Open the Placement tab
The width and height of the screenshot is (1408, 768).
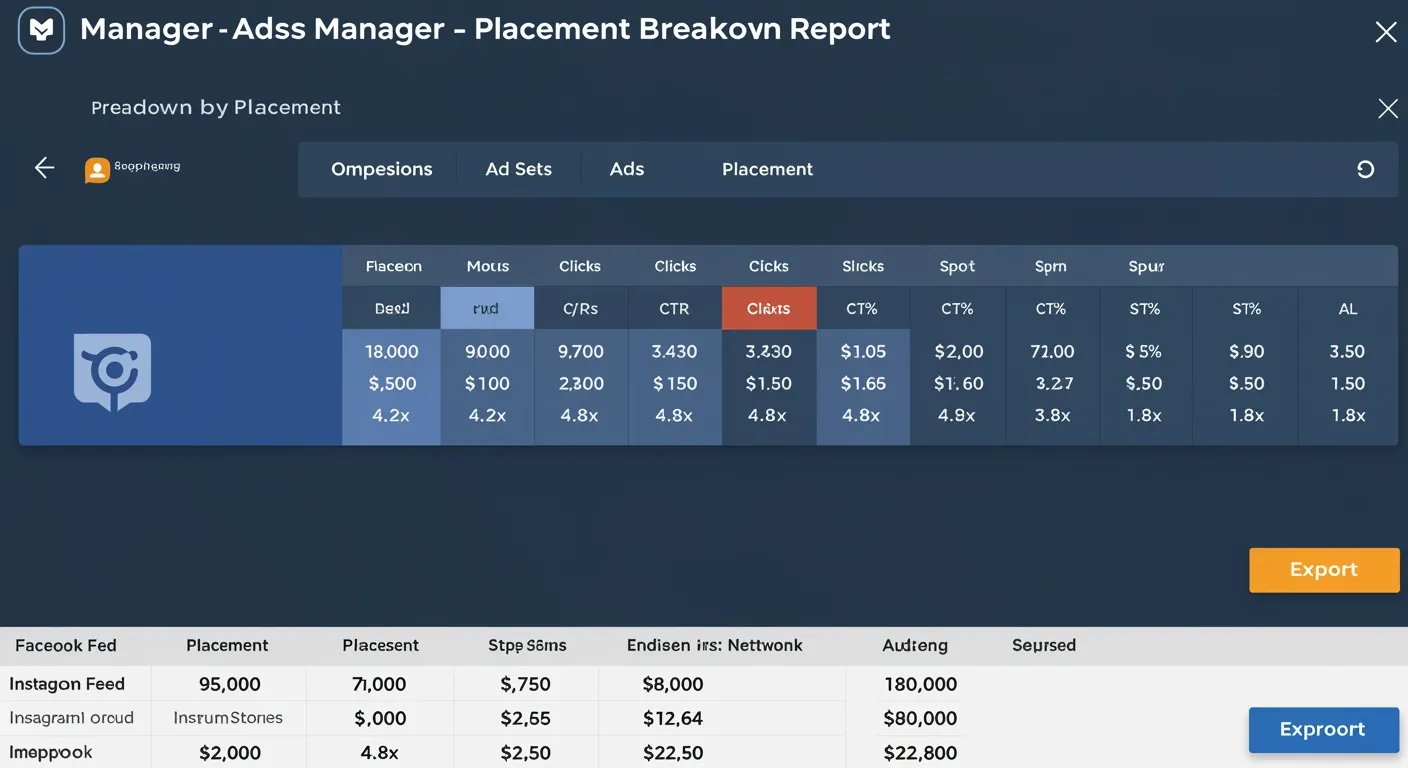coord(767,169)
